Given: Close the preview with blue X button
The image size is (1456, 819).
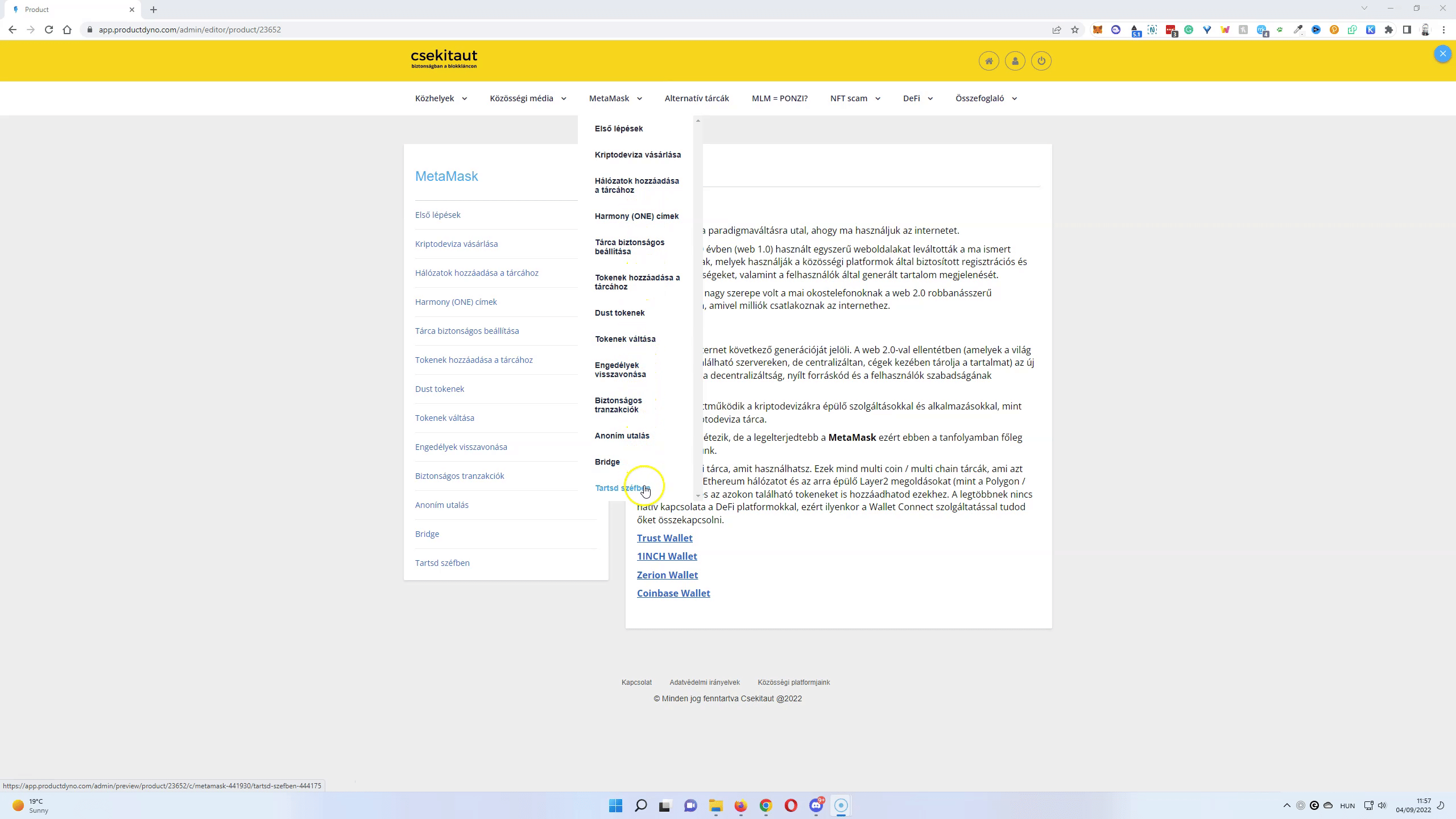Looking at the screenshot, I should pos(1442,53).
